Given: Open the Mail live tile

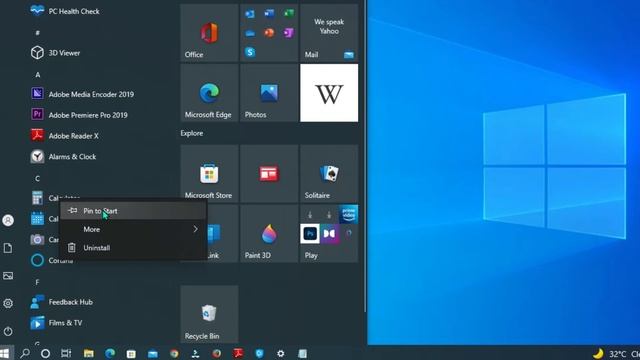Looking at the screenshot, I should click(329, 33).
